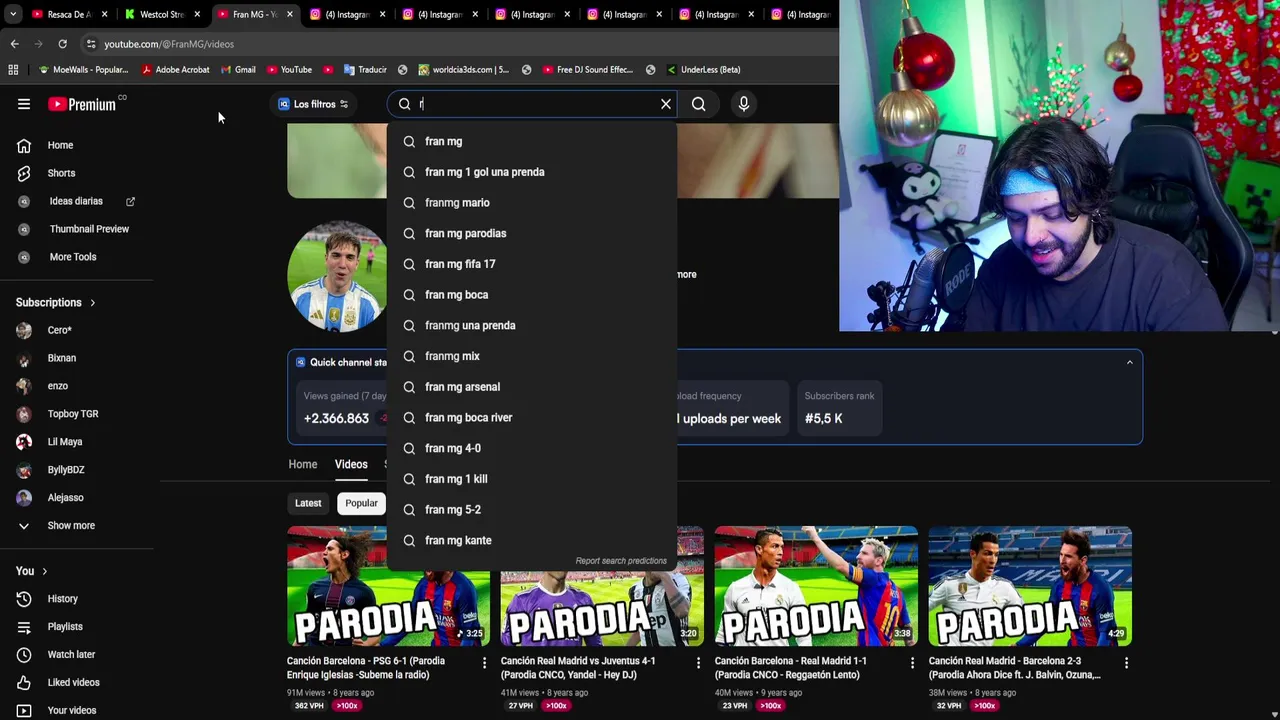Start voice search with the microphone
The image size is (1280, 720).
tap(743, 104)
